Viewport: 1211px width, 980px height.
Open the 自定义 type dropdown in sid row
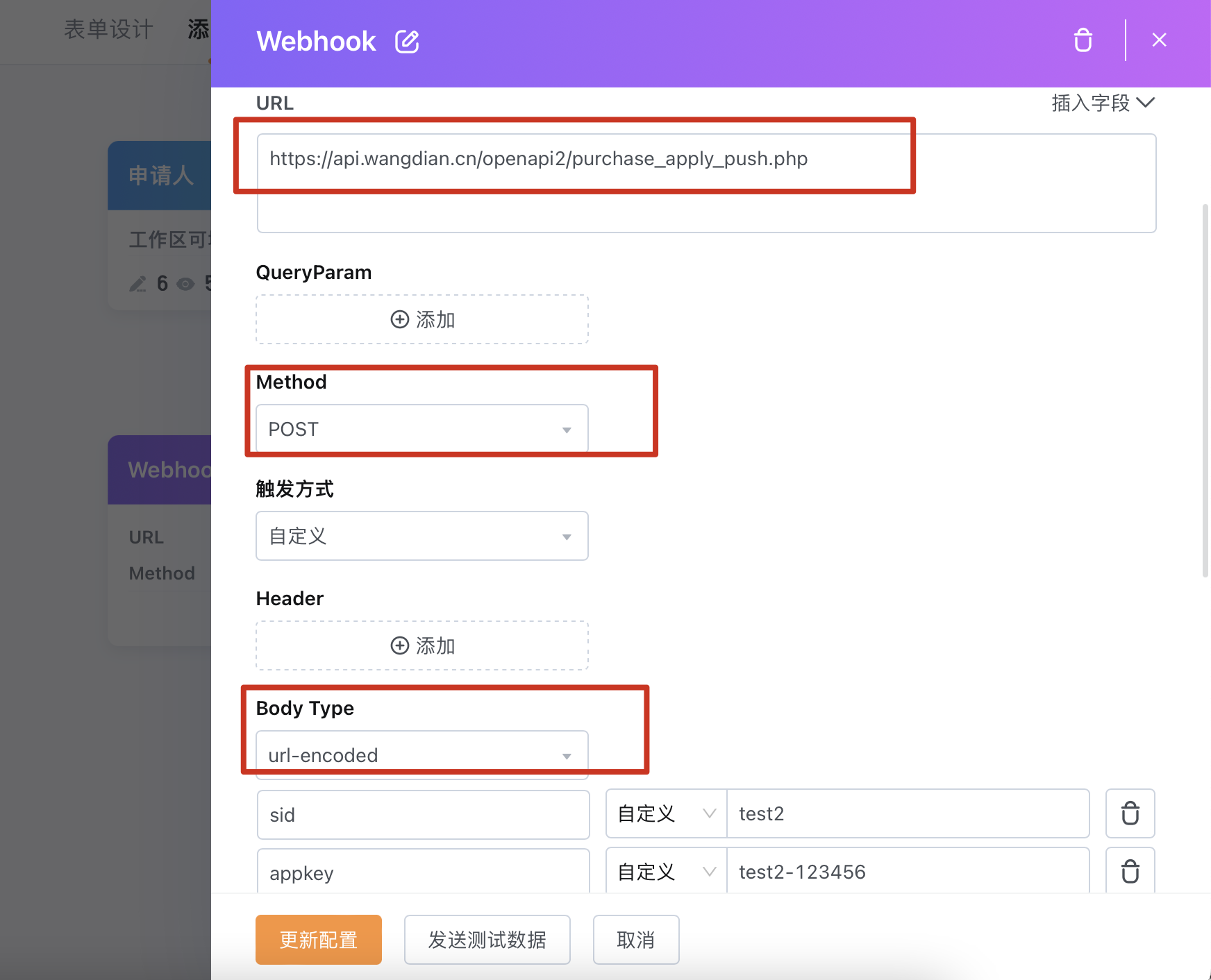click(666, 813)
